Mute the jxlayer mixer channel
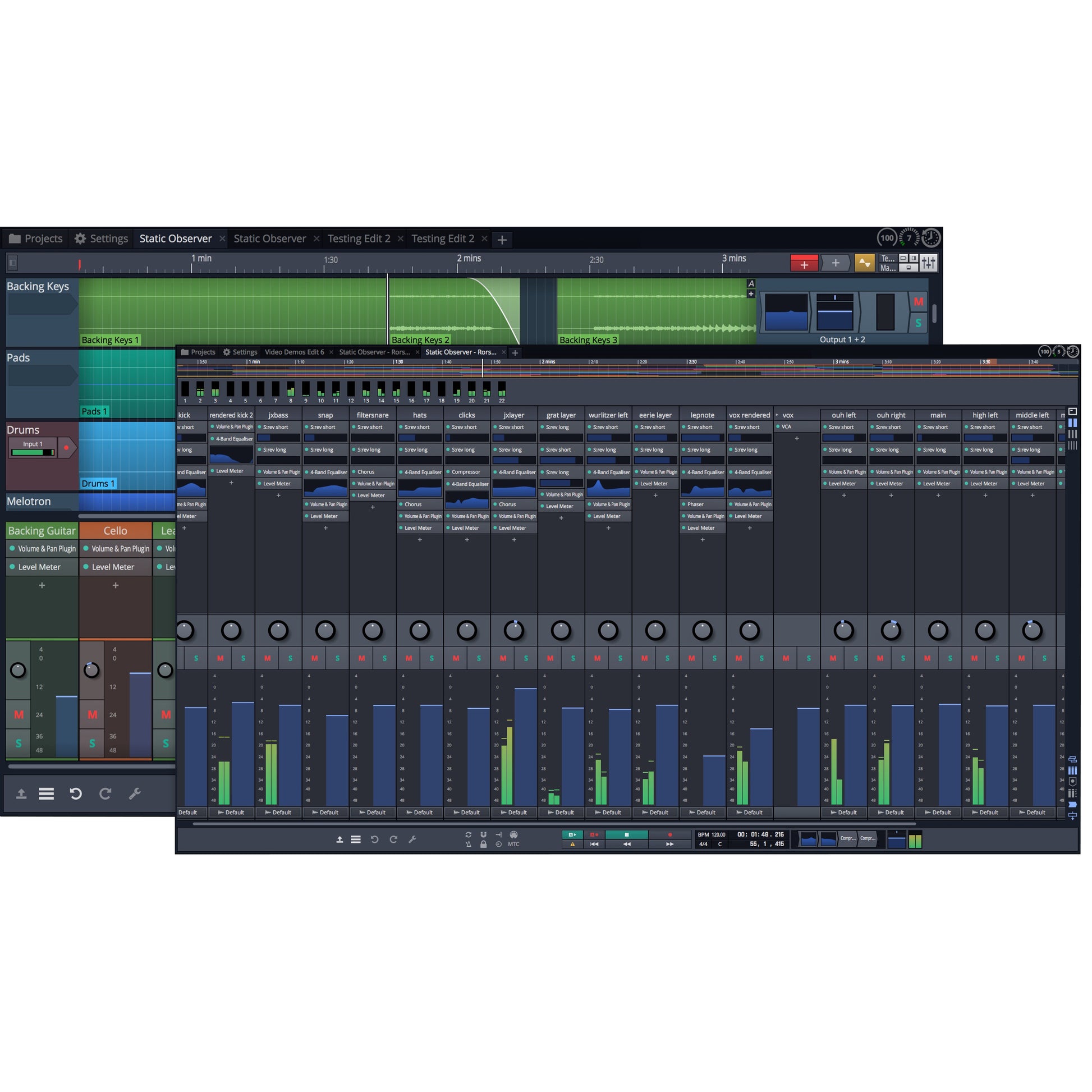Image resolution: width=1092 pixels, height=1092 pixels. 503,658
